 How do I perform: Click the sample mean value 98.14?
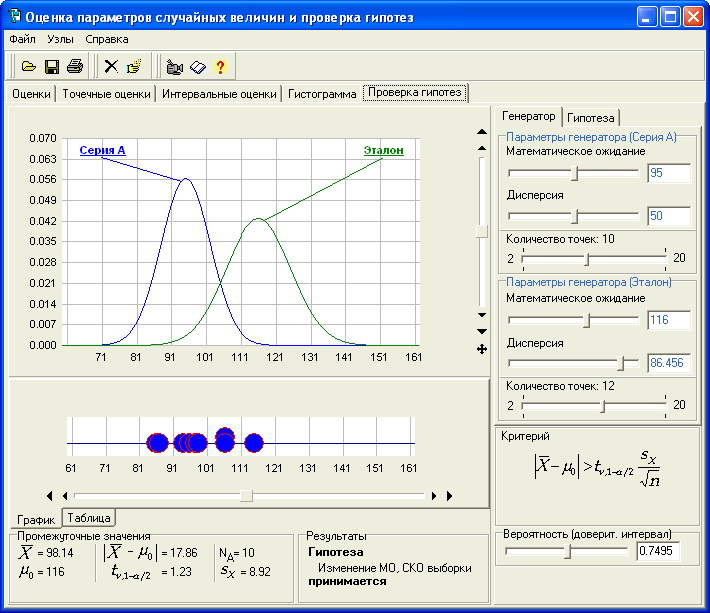click(59, 553)
